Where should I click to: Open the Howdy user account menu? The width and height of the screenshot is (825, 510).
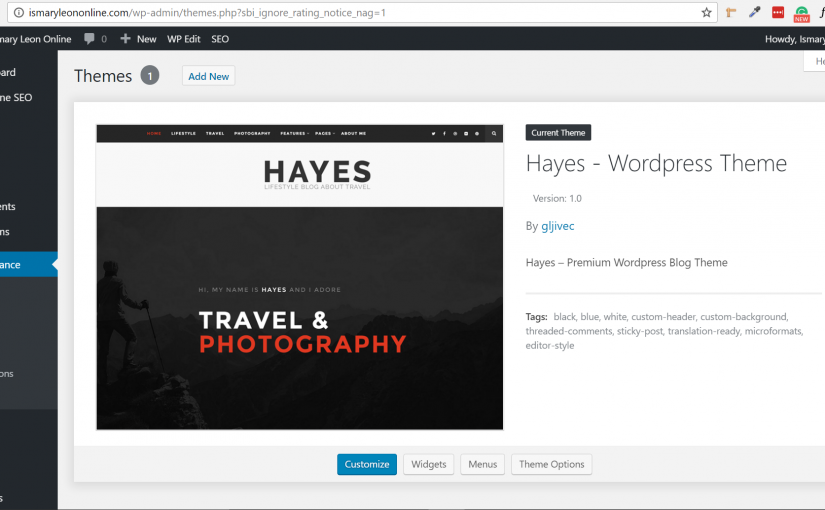pyautogui.click(x=794, y=39)
